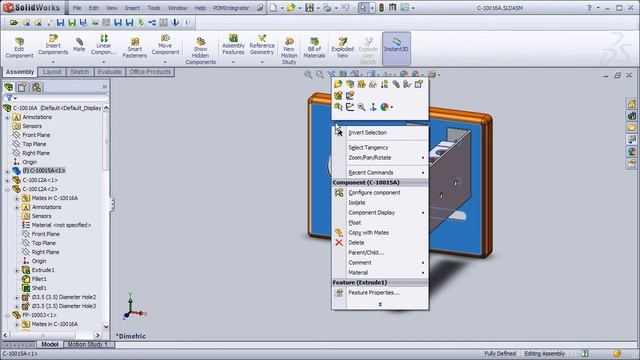Open Parent/Child... dialog
Viewport: 640px width, 360px height.
[366, 253]
